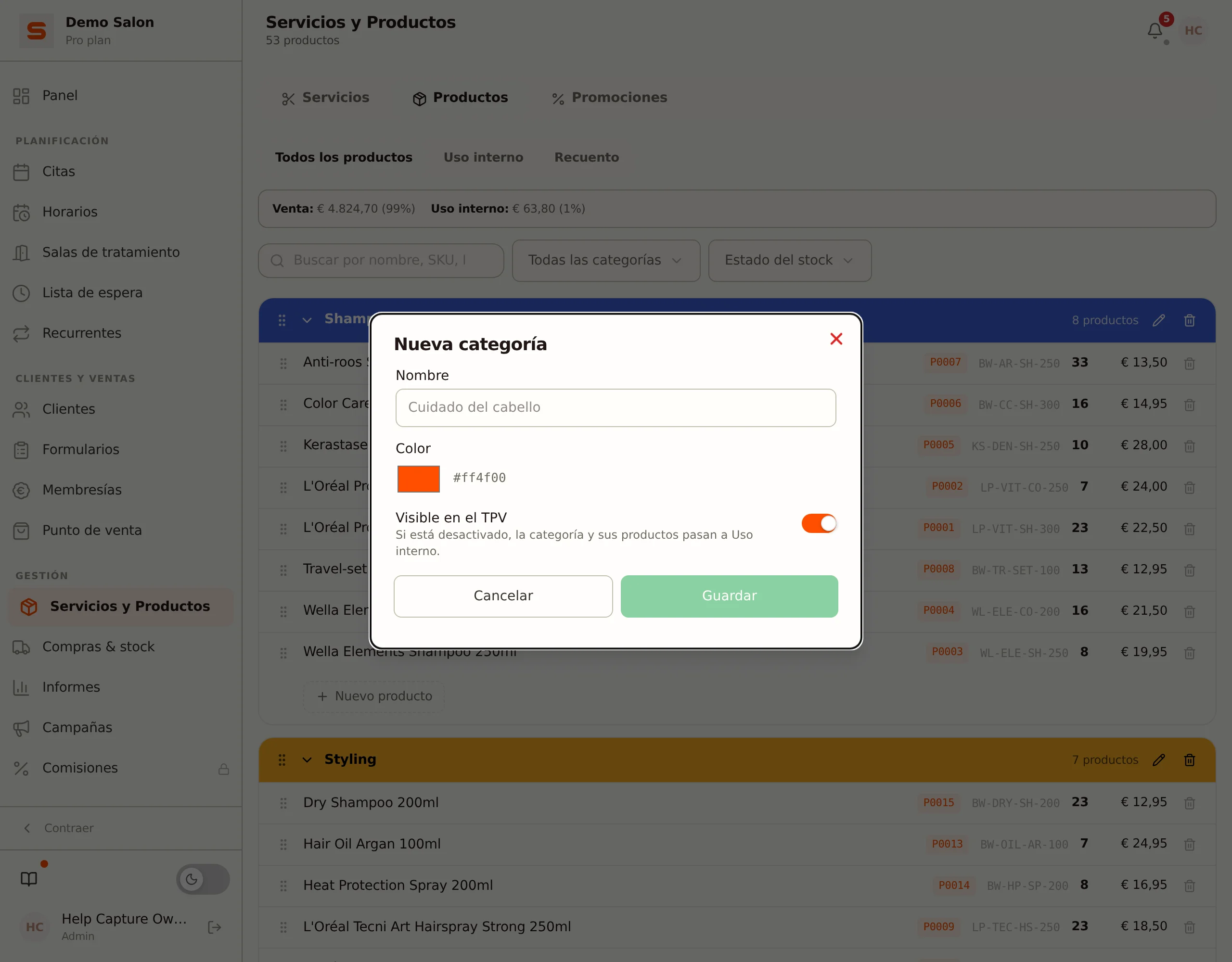The image size is (1232, 962).
Task: Select Recuento sub-tab
Action: [x=586, y=157]
